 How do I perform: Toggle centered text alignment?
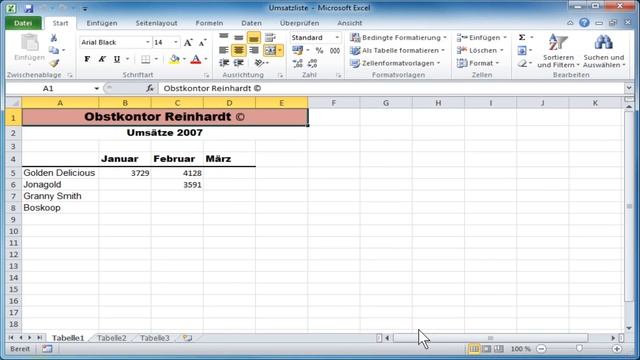[x=239, y=50]
